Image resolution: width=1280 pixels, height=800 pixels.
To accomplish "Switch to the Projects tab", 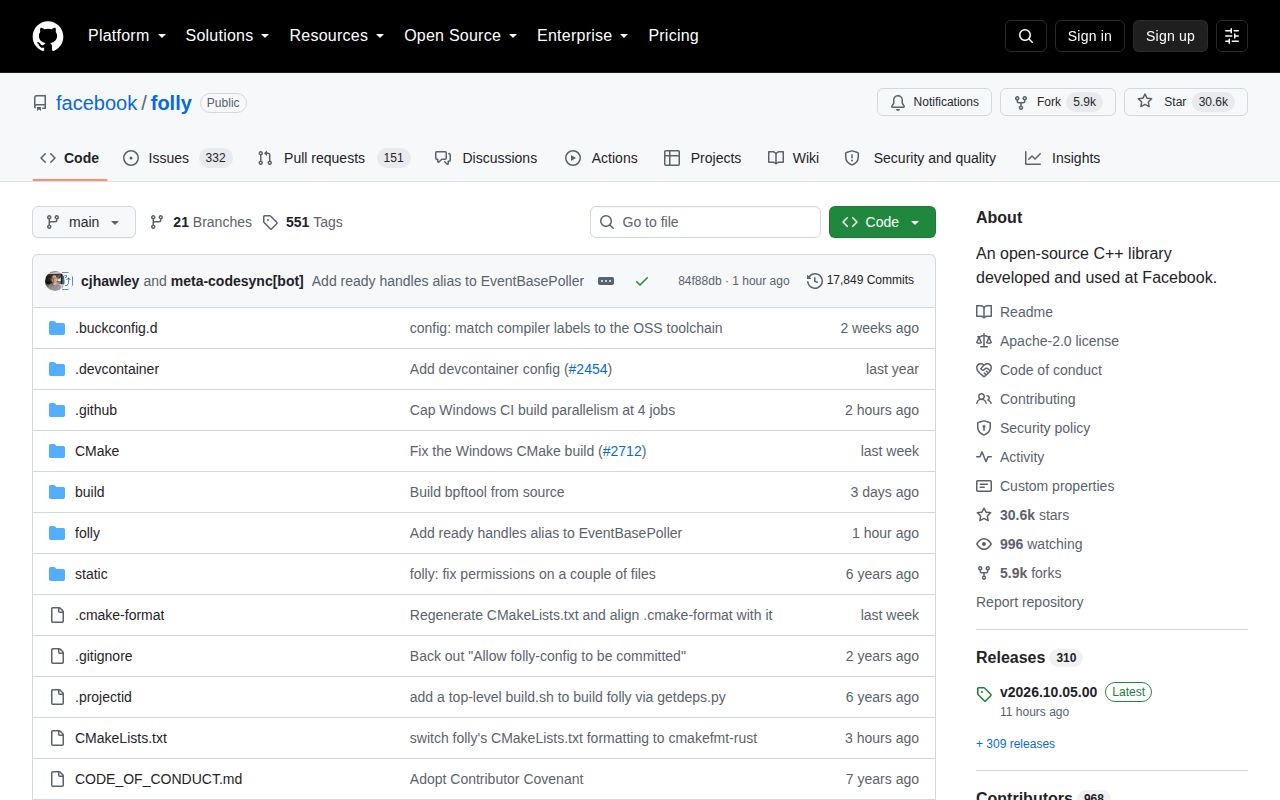I will pos(702,158).
